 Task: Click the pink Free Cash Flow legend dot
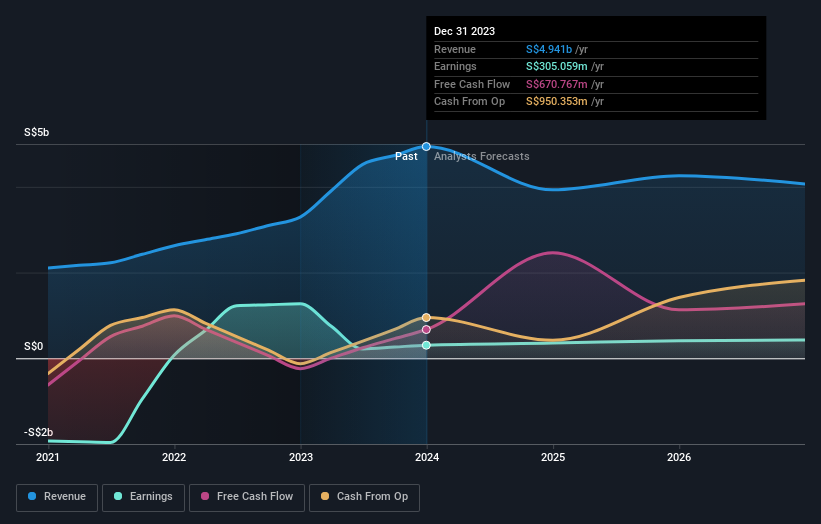pos(205,496)
